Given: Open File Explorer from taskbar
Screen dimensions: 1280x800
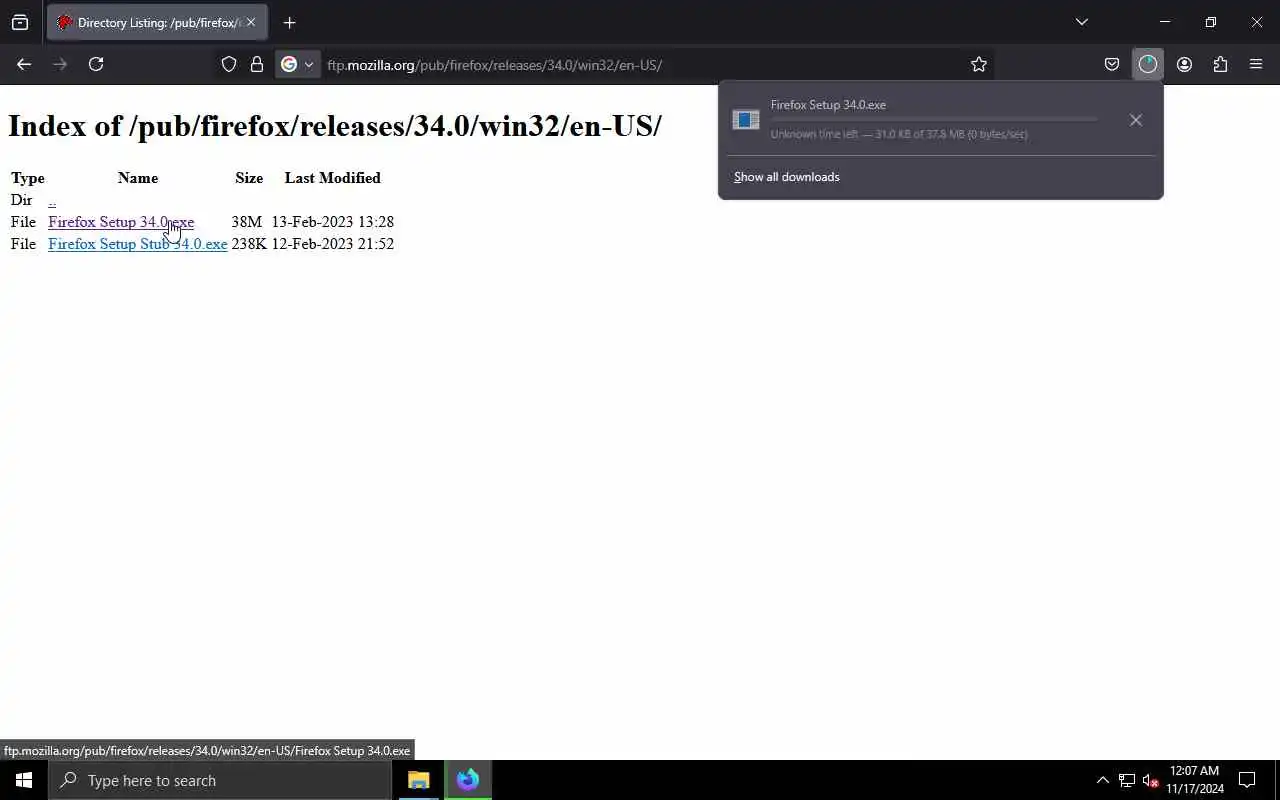Looking at the screenshot, I should point(418,780).
